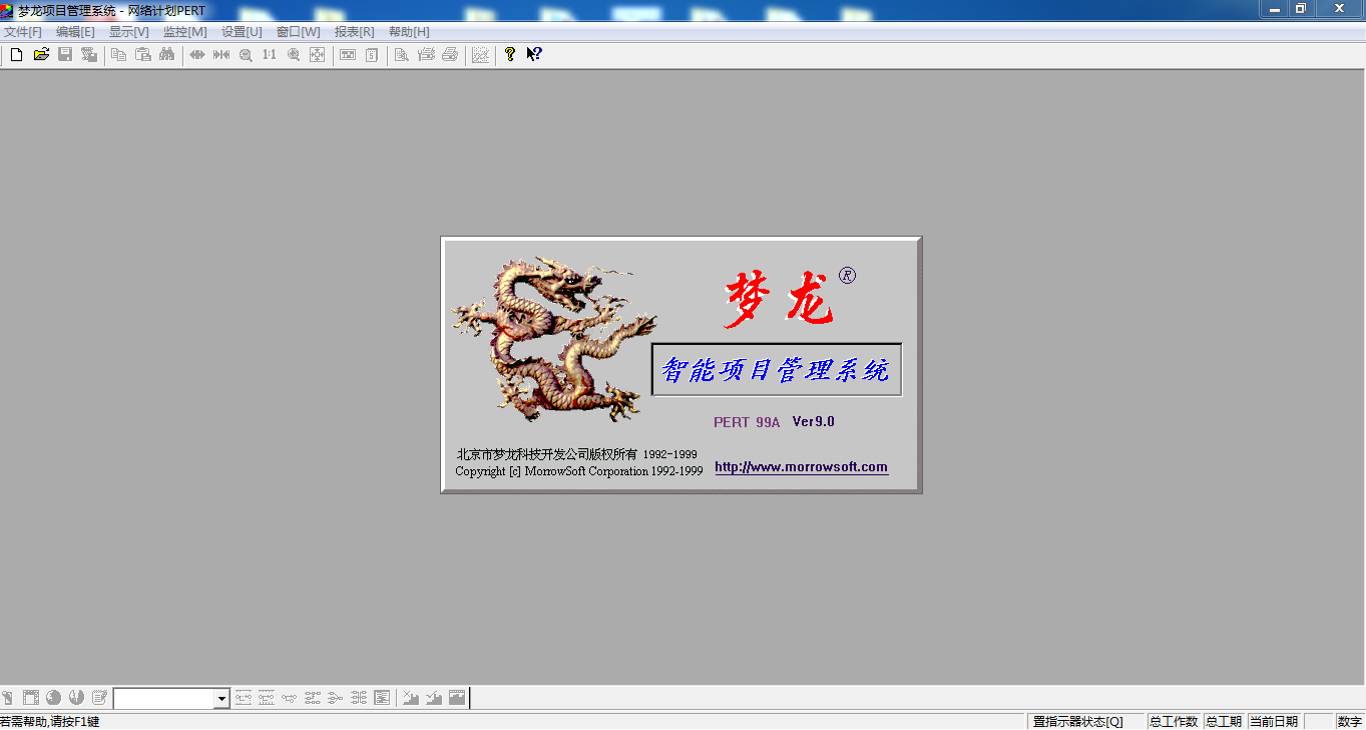Click the horizontal stretch arrows icon

point(197,55)
